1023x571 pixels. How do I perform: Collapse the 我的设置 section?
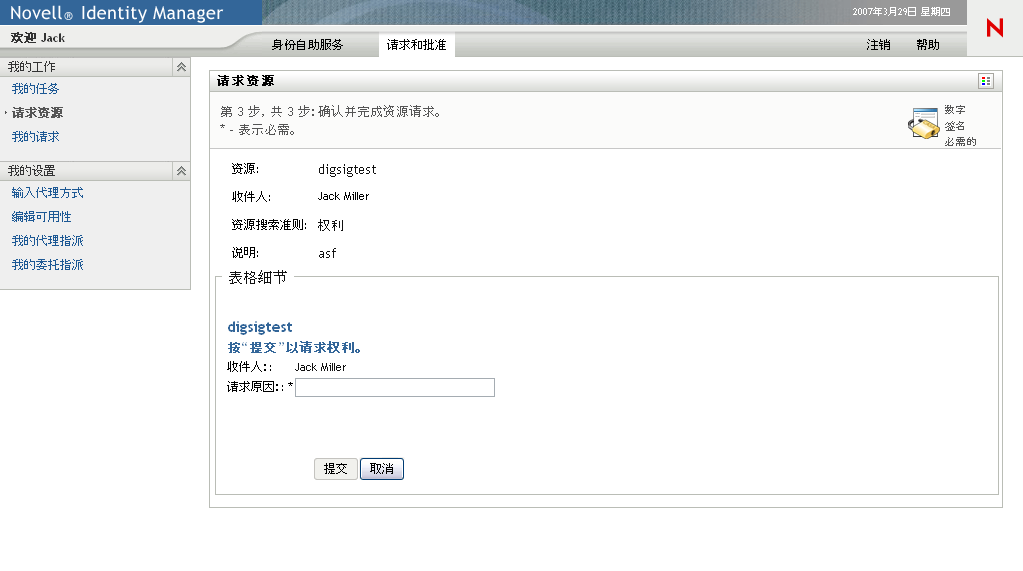tap(181, 171)
